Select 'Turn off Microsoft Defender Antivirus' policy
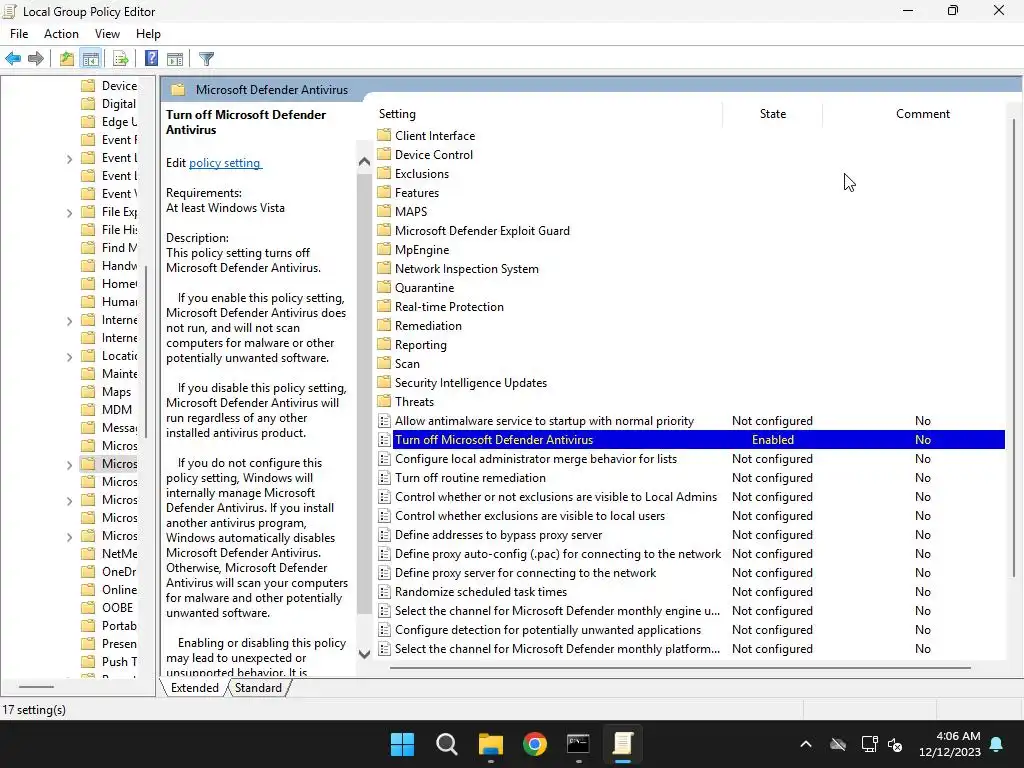This screenshot has width=1024, height=768. (691, 440)
